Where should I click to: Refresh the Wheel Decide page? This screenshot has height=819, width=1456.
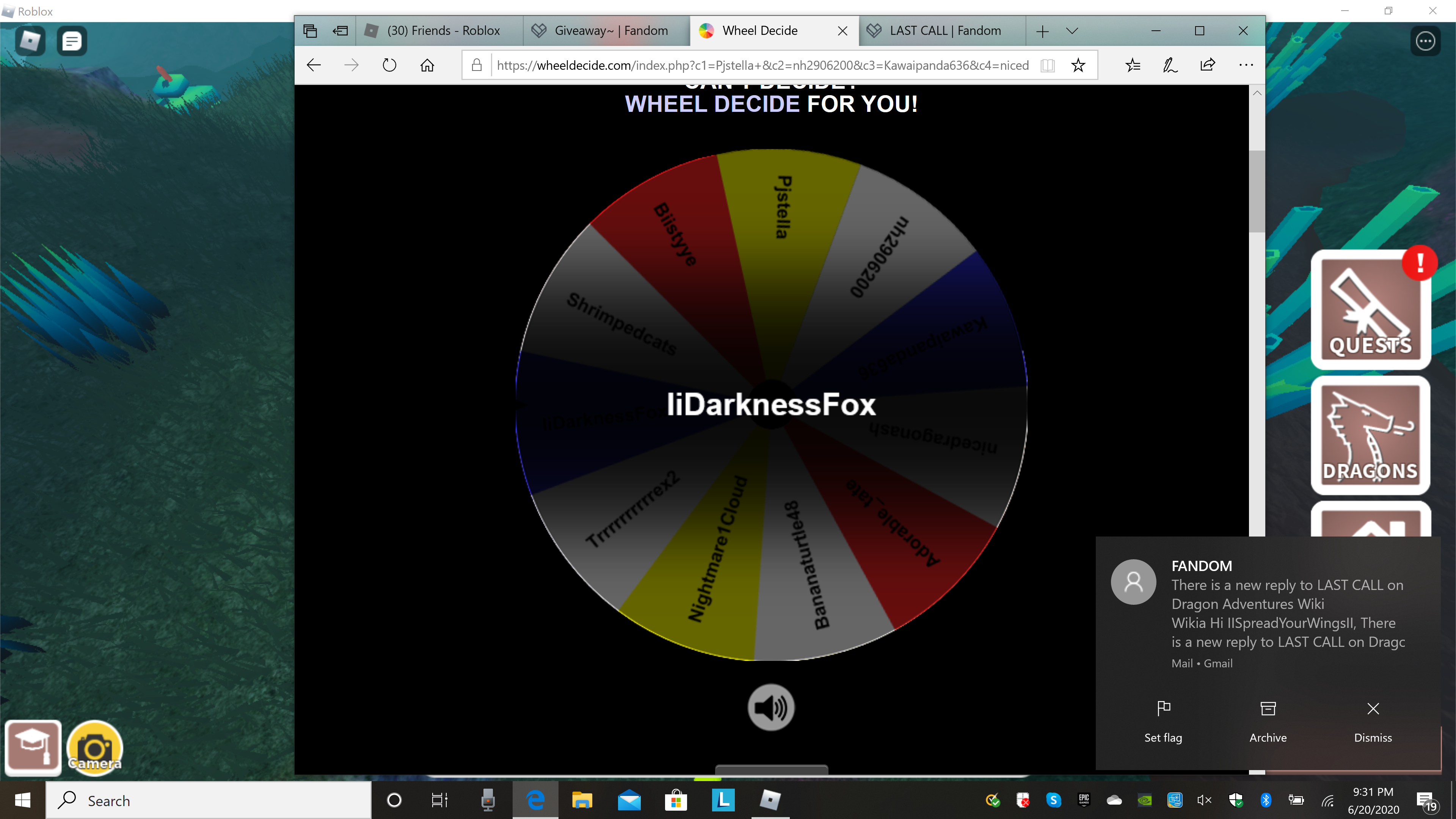389,65
